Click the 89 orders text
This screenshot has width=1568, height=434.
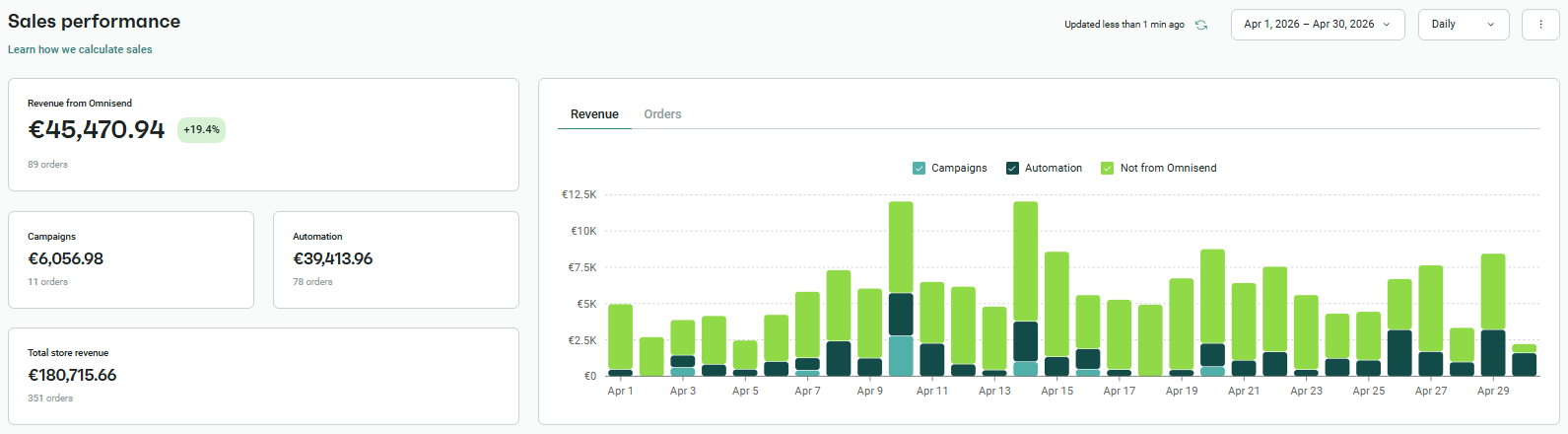pos(47,165)
